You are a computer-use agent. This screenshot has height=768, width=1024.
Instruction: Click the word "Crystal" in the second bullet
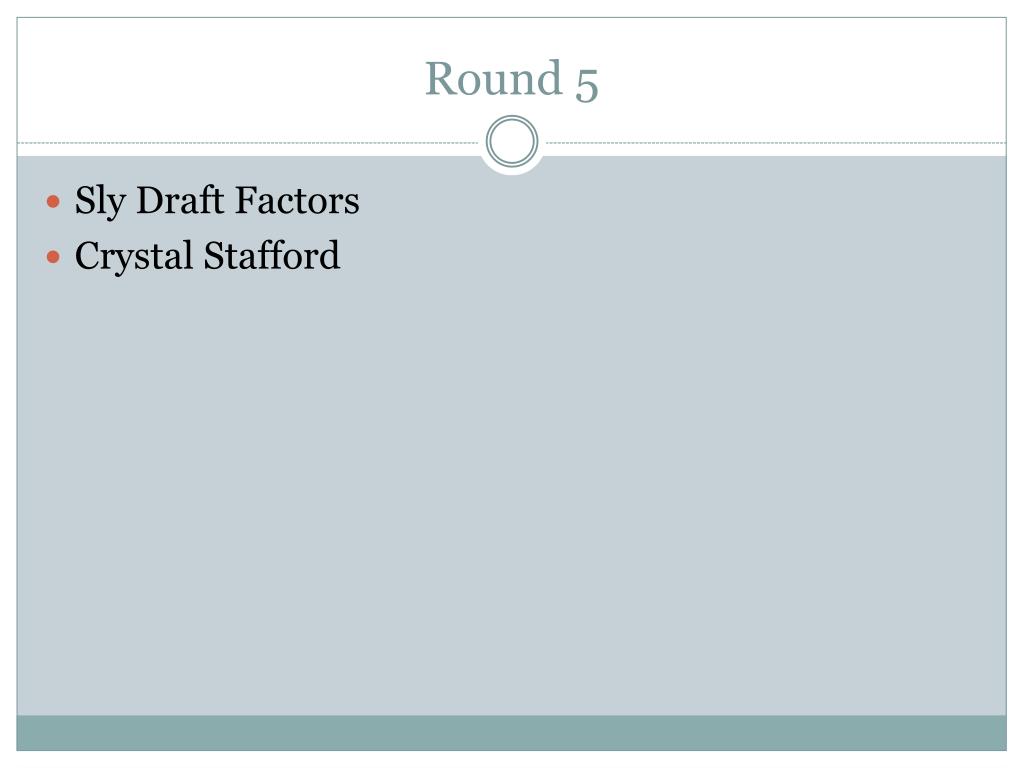click(133, 257)
